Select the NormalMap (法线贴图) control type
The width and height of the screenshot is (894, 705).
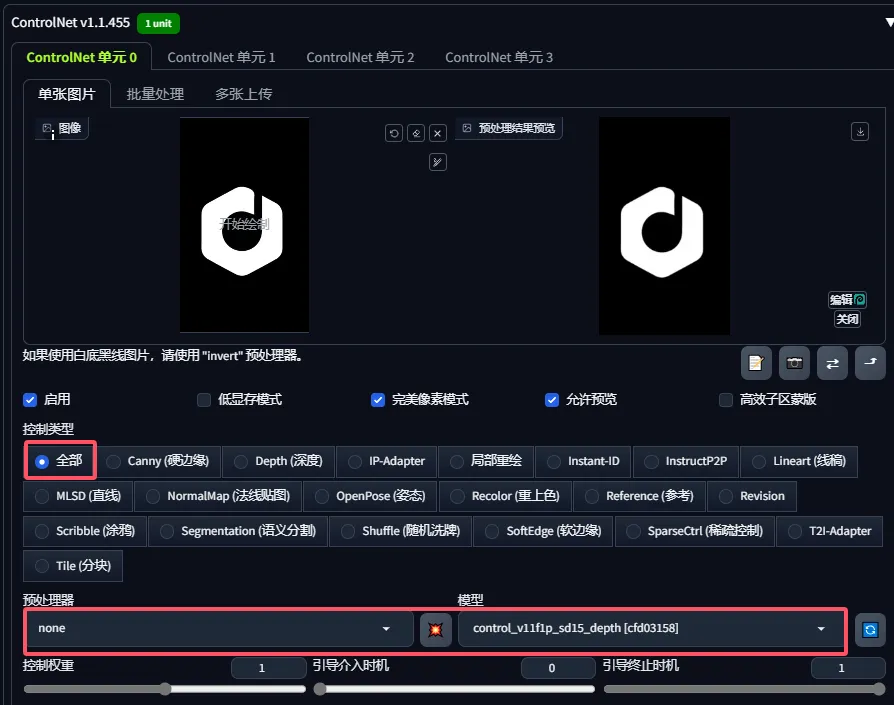point(218,496)
